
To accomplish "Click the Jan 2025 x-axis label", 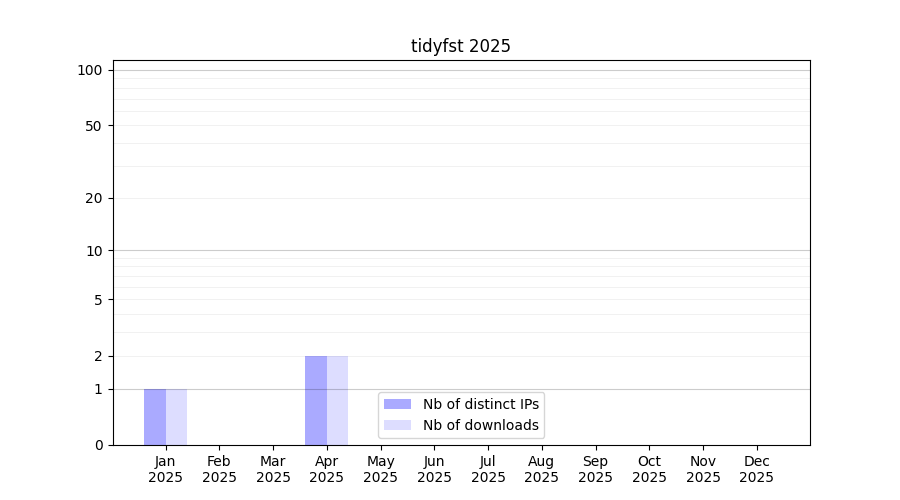I will 165,469.
